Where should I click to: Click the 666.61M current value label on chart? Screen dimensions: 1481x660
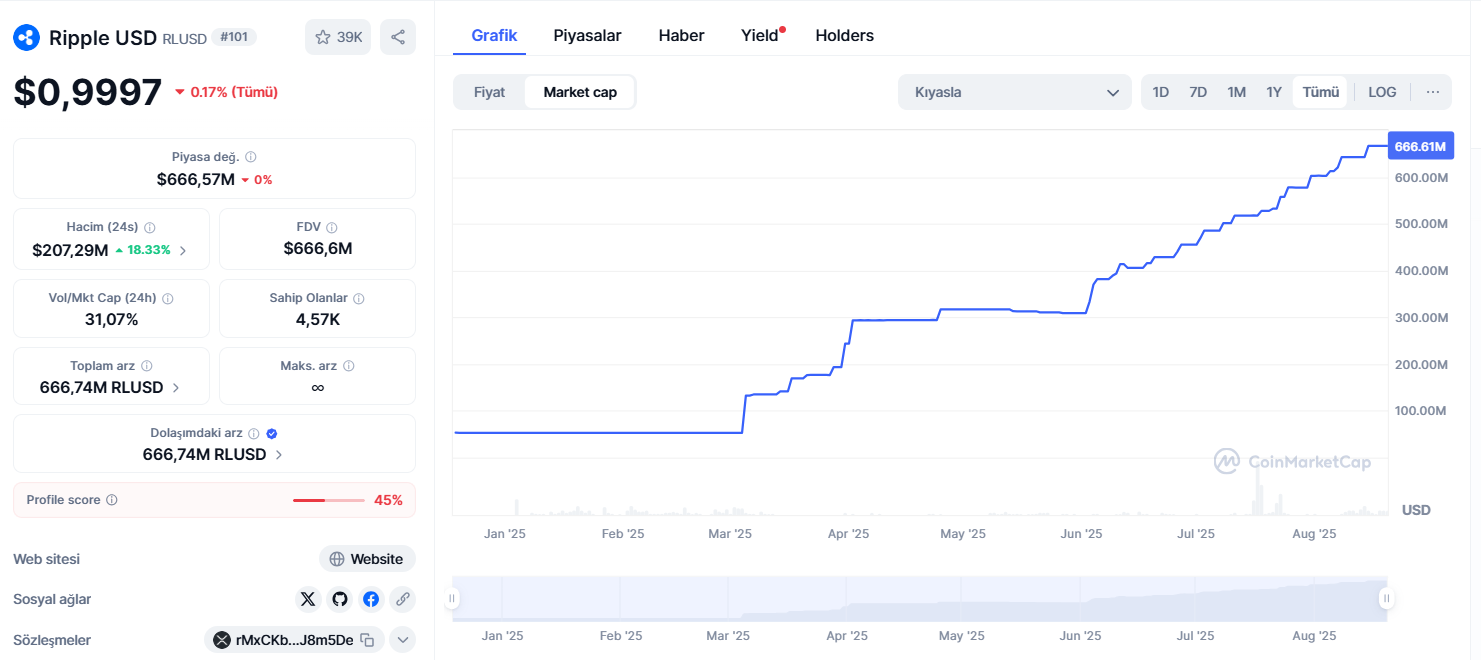tap(1421, 146)
